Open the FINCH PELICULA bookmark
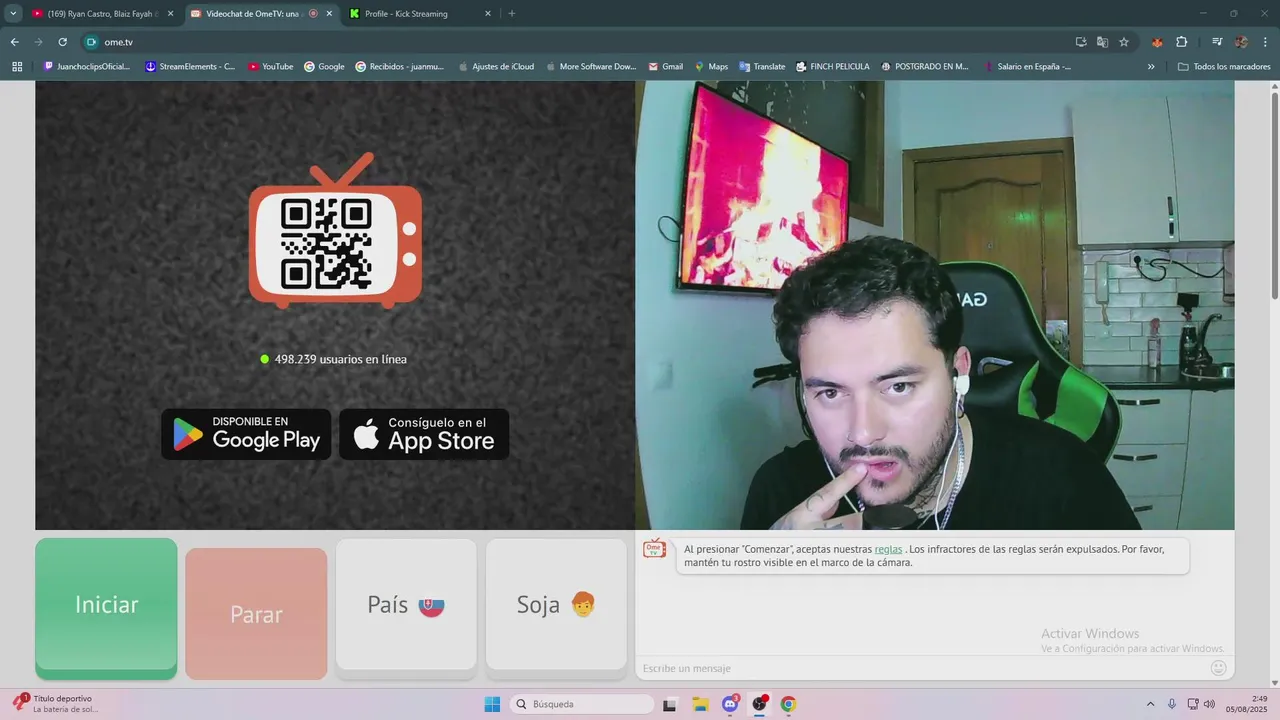Viewport: 1280px width, 720px height. [833, 67]
